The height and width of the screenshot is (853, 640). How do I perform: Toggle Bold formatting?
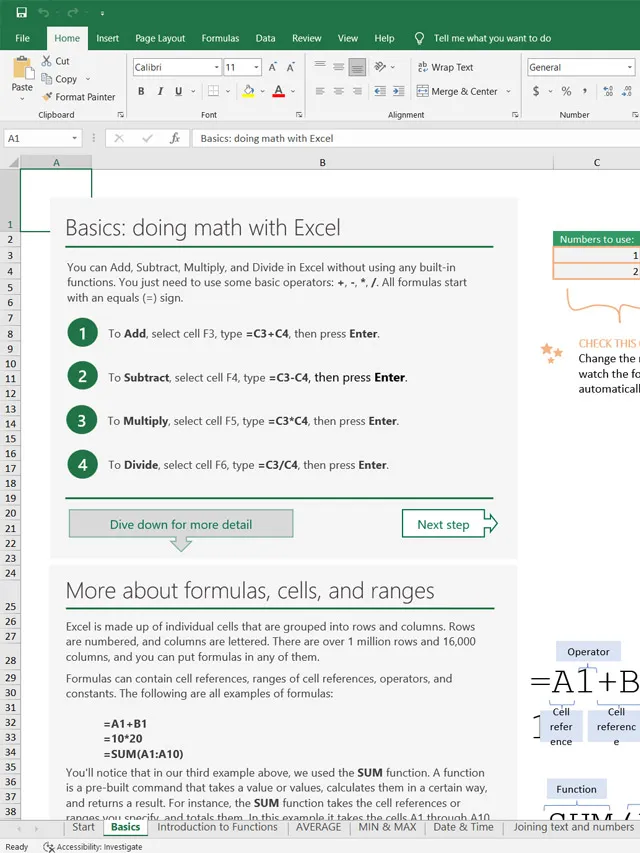141,91
